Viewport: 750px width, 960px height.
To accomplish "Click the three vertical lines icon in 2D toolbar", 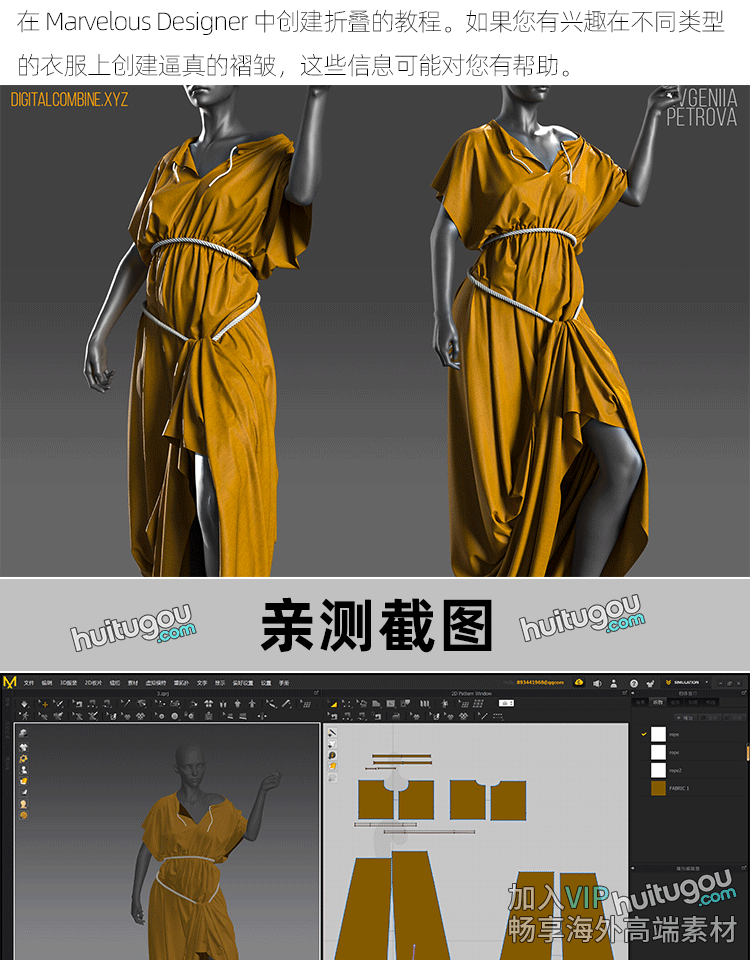I will [x=424, y=704].
